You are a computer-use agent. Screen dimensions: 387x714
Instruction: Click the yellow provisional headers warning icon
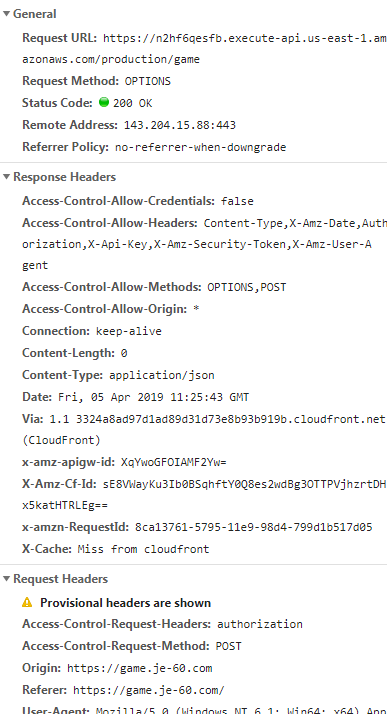[x=27, y=603]
